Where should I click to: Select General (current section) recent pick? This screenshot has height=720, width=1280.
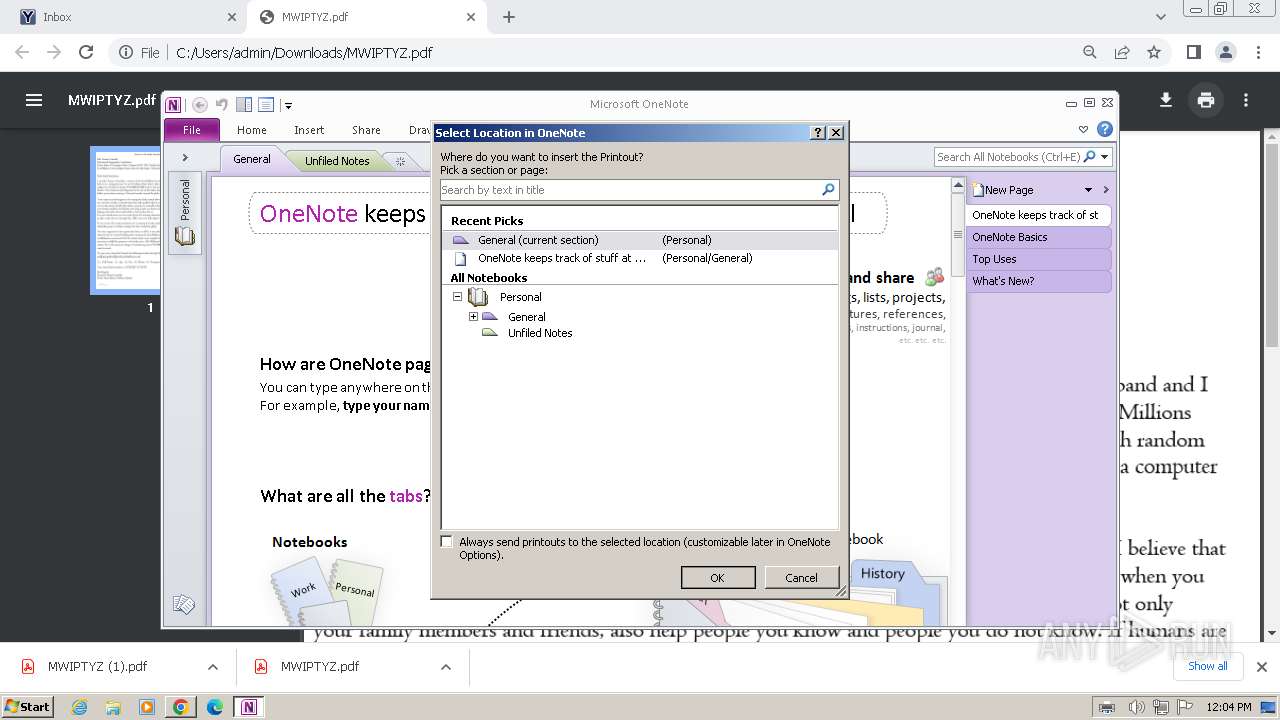point(640,240)
